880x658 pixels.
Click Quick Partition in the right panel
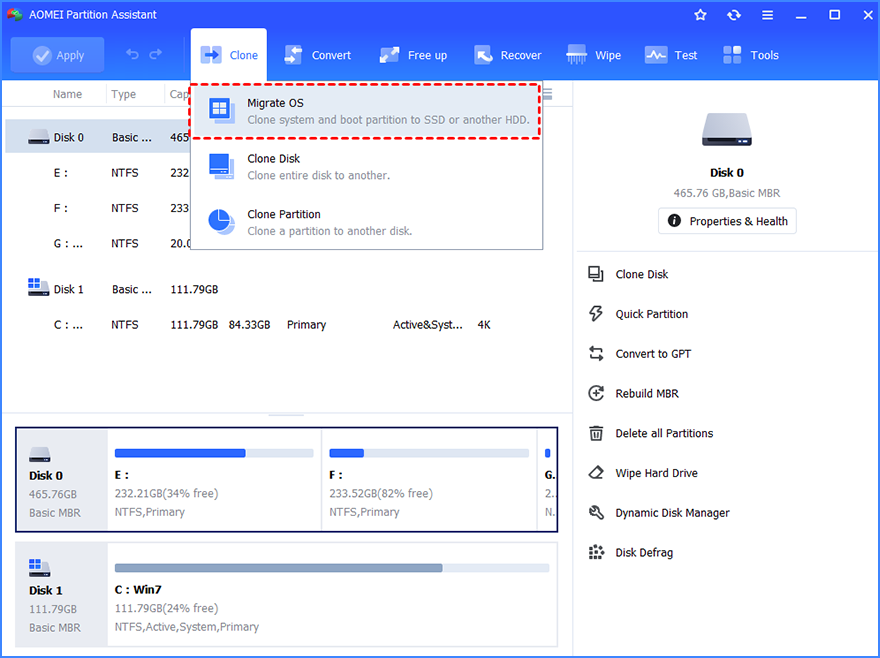pyautogui.click(x=652, y=314)
